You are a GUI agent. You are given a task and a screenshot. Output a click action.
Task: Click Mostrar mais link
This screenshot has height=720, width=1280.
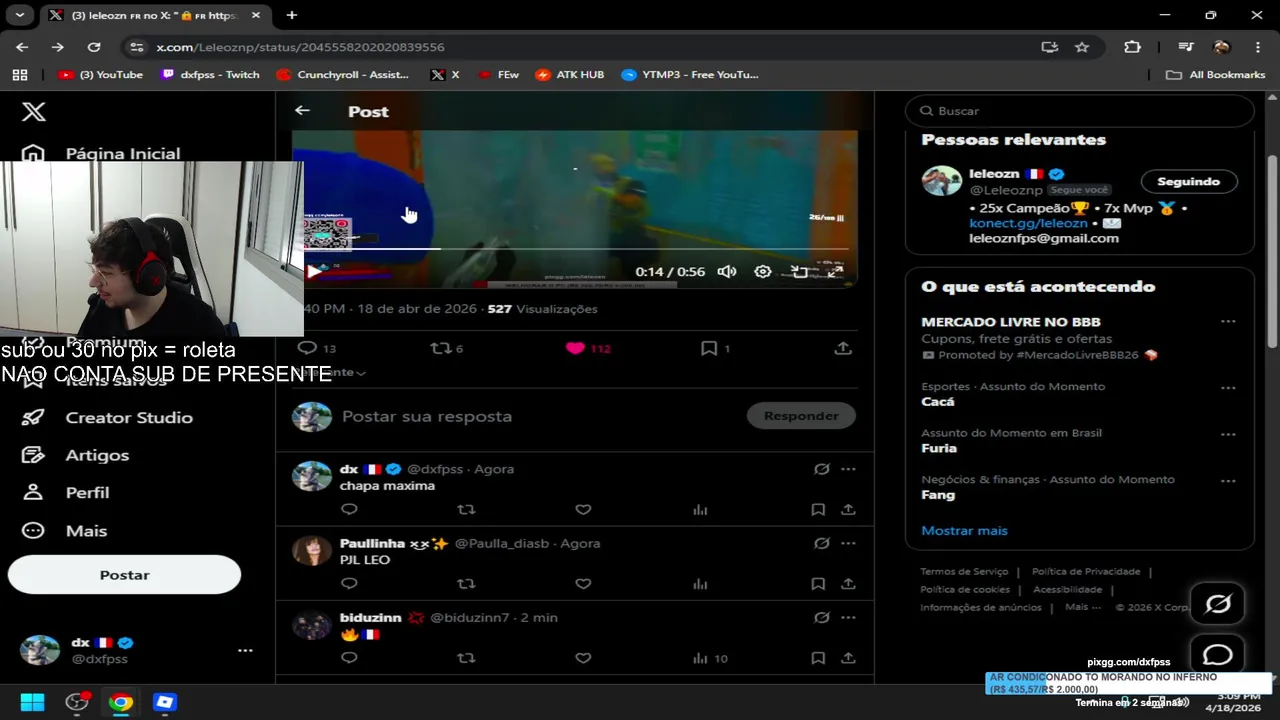(x=964, y=531)
